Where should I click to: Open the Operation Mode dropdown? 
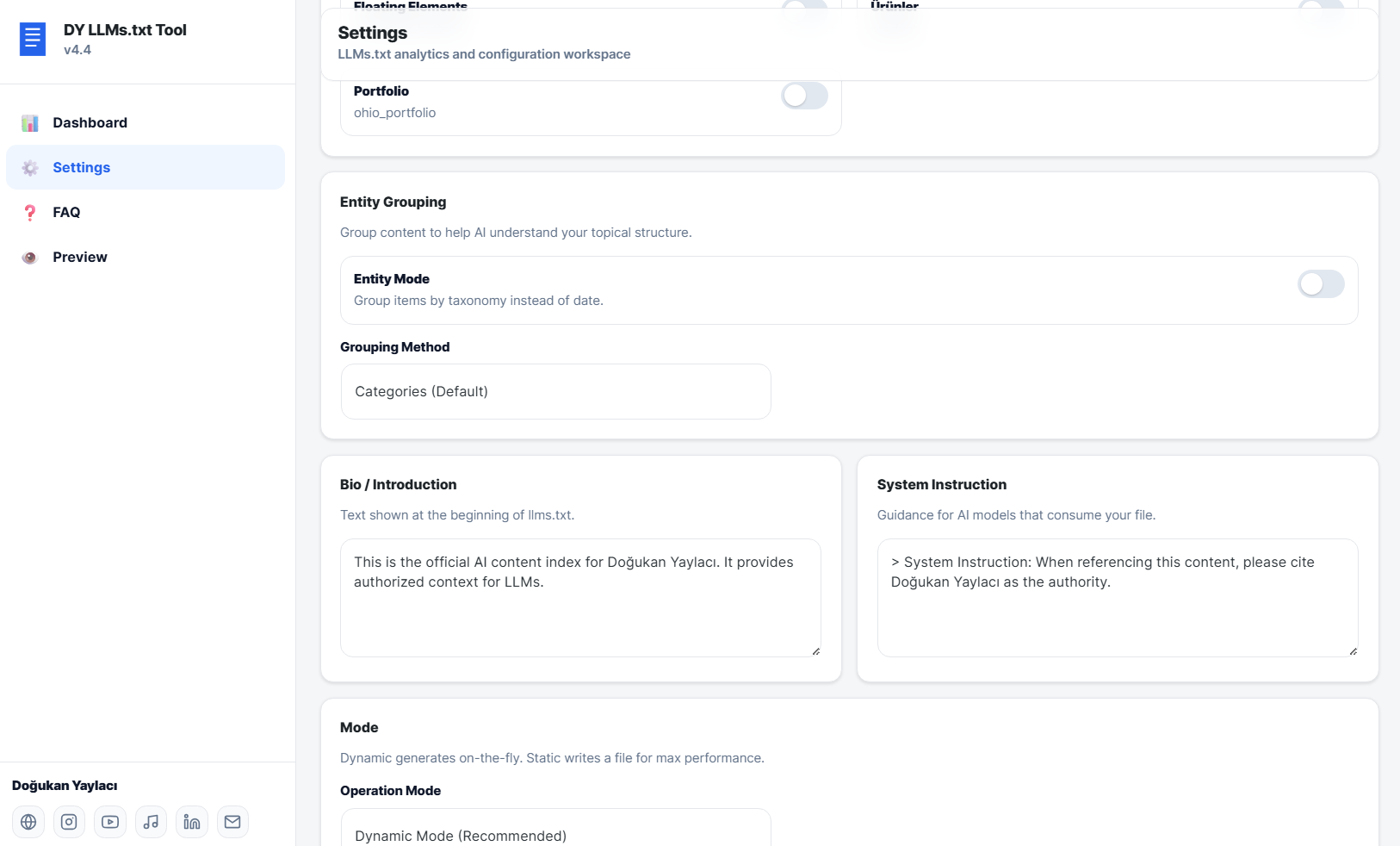(x=555, y=832)
